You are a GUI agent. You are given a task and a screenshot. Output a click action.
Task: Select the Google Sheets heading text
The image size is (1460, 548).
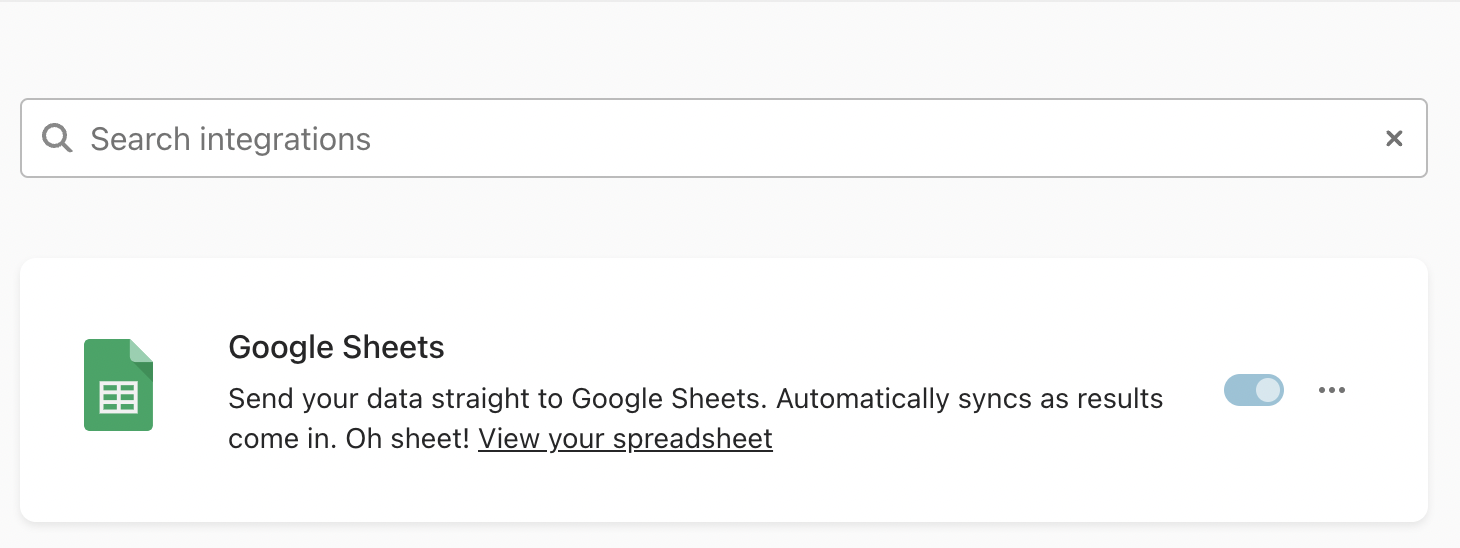pyautogui.click(x=336, y=348)
